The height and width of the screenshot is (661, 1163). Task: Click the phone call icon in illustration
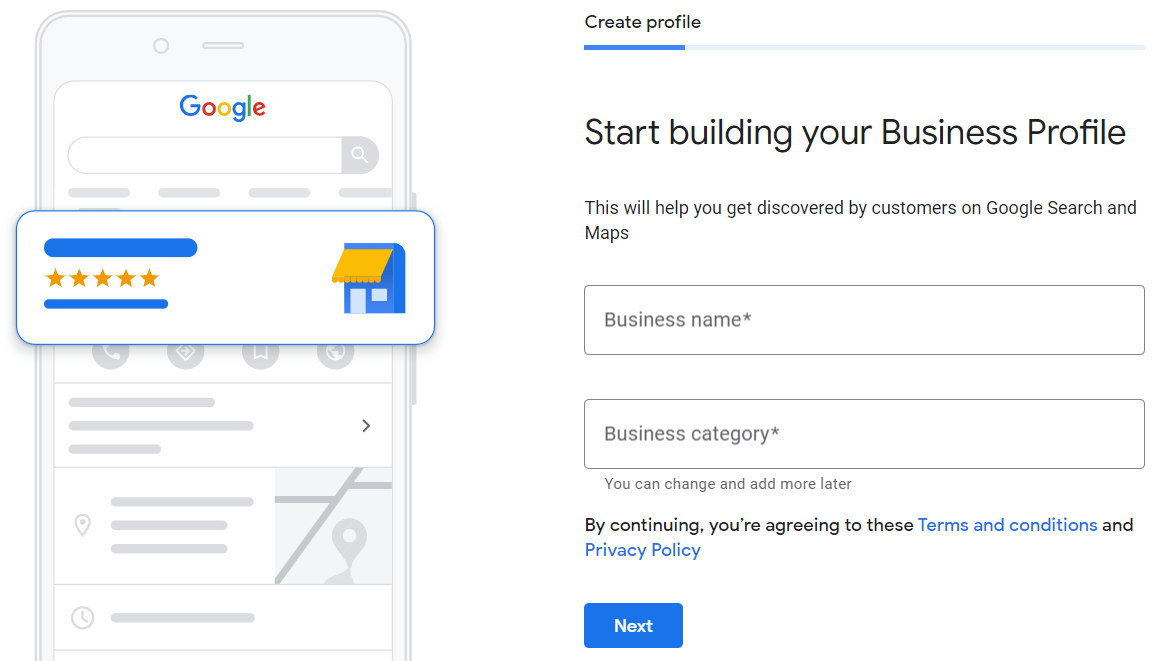pyautogui.click(x=111, y=352)
